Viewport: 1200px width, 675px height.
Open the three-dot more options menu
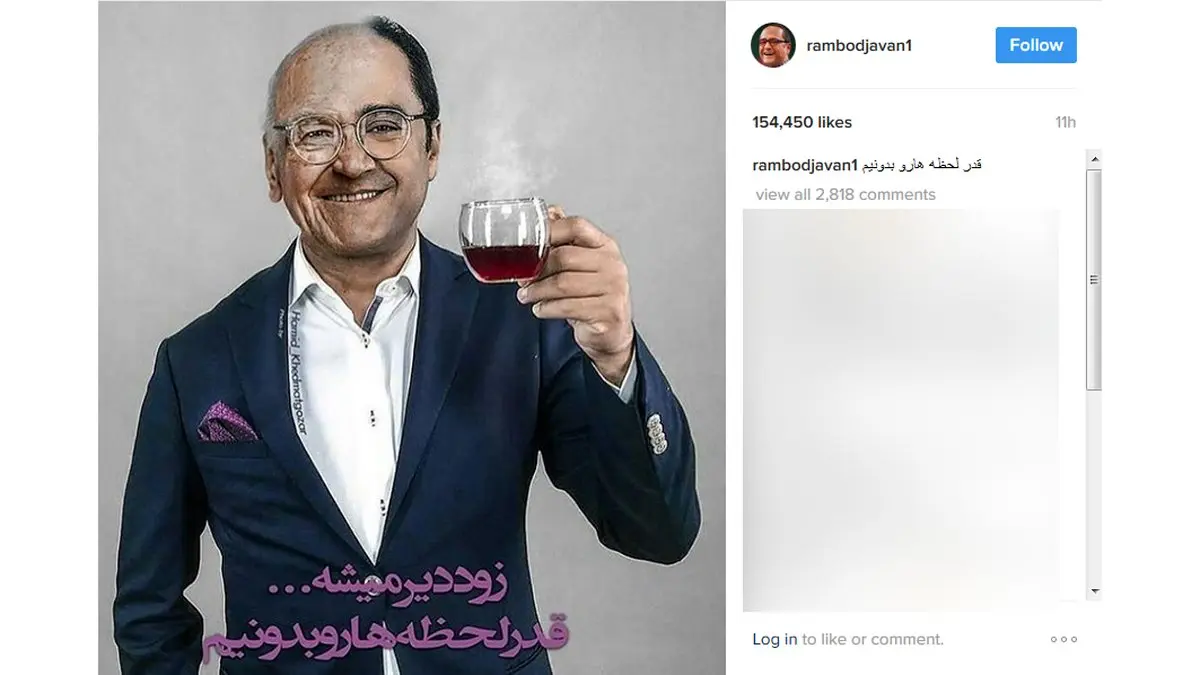click(x=1063, y=639)
